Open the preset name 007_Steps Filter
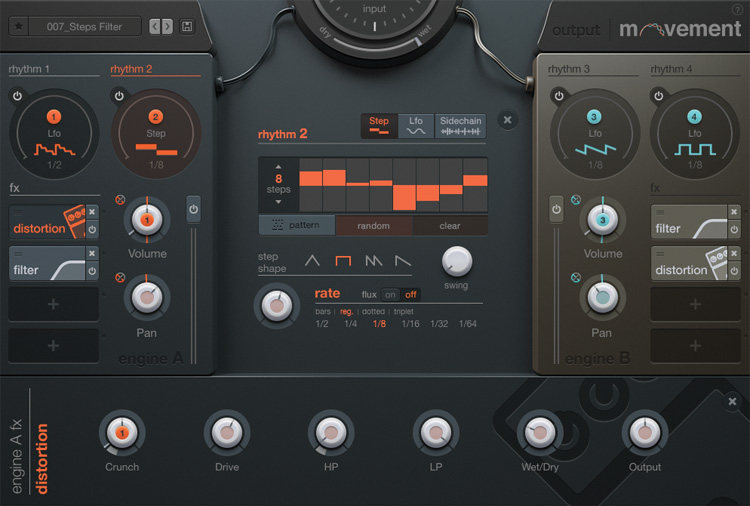The height and width of the screenshot is (506, 750). click(85, 26)
